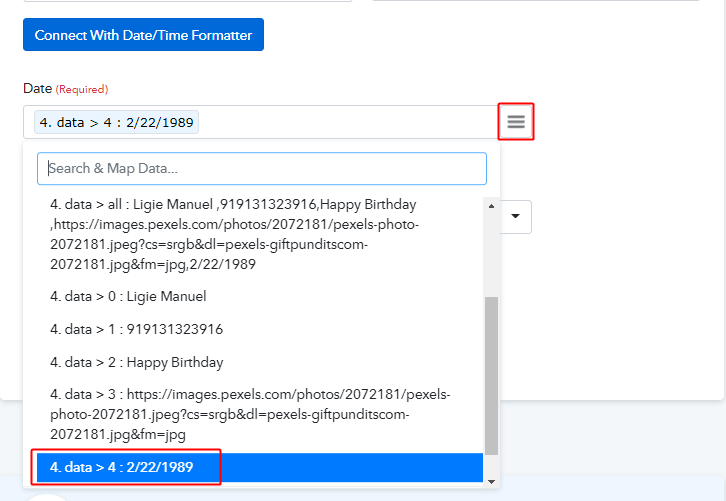Click the mapped date tag in Date field
The width and height of the screenshot is (726, 501).
(116, 122)
